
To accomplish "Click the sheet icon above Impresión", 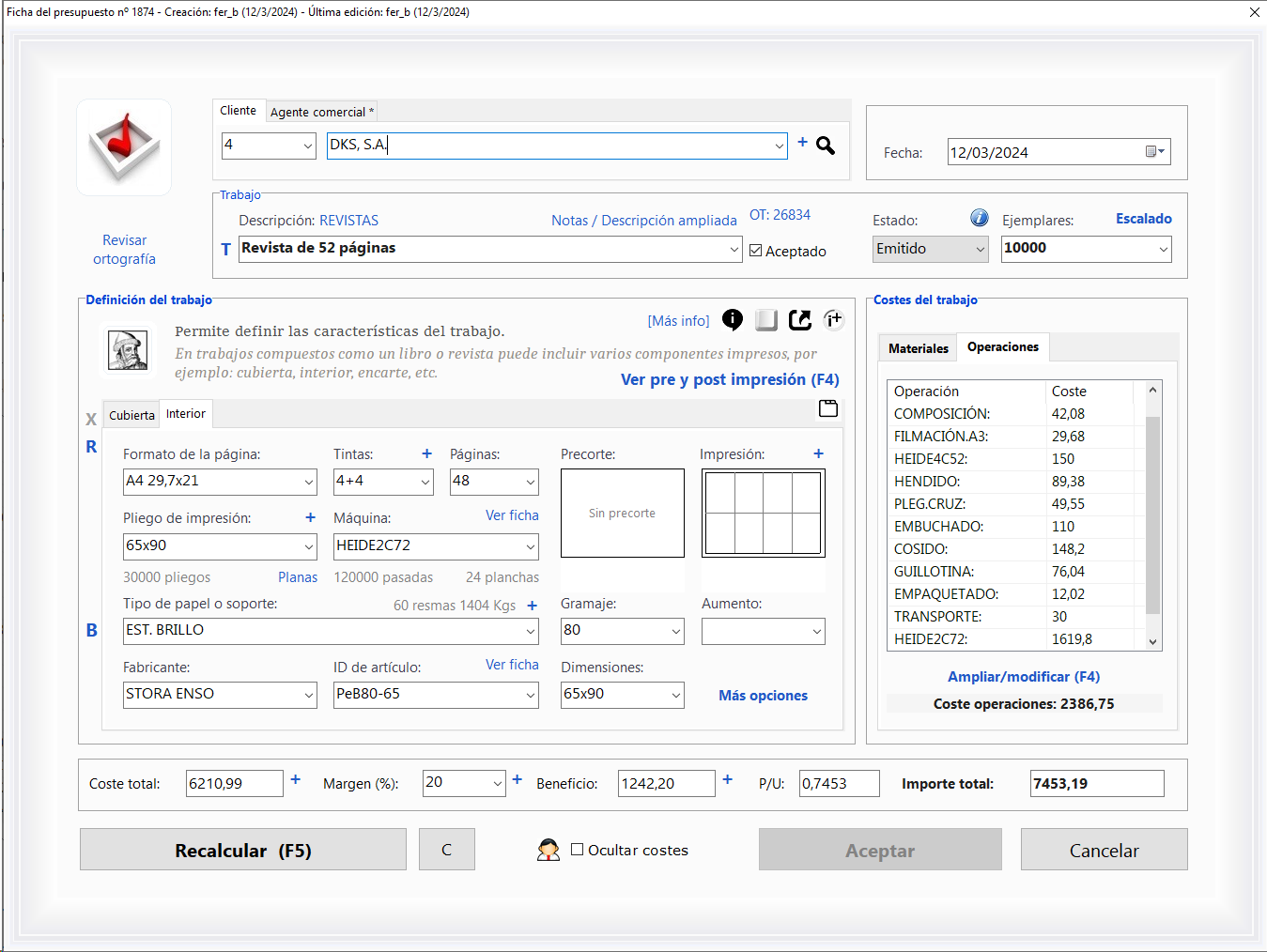I will [828, 408].
